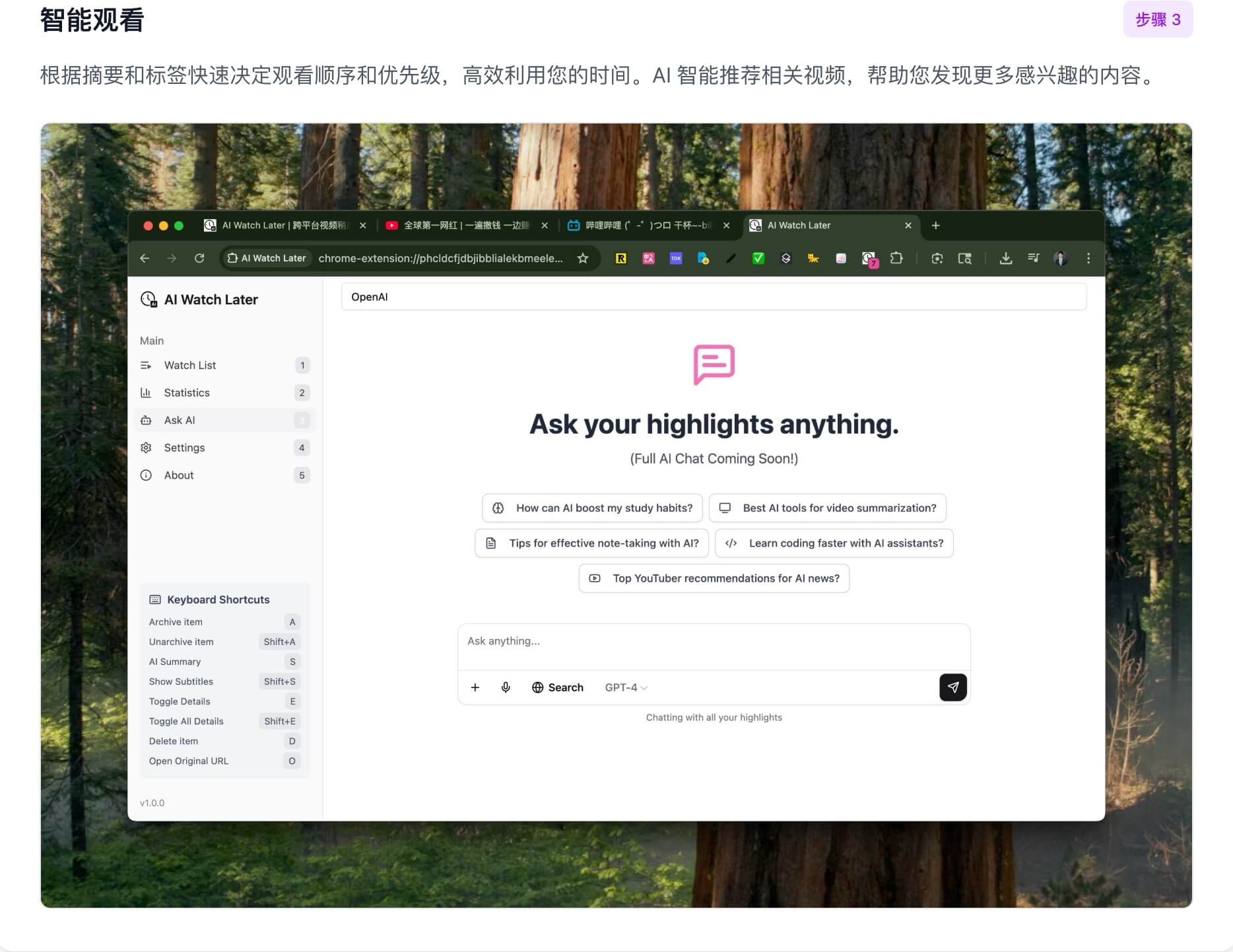Viewport: 1233px width, 952px height.
Task: Open the browser downloads icon
Action: 1005,258
